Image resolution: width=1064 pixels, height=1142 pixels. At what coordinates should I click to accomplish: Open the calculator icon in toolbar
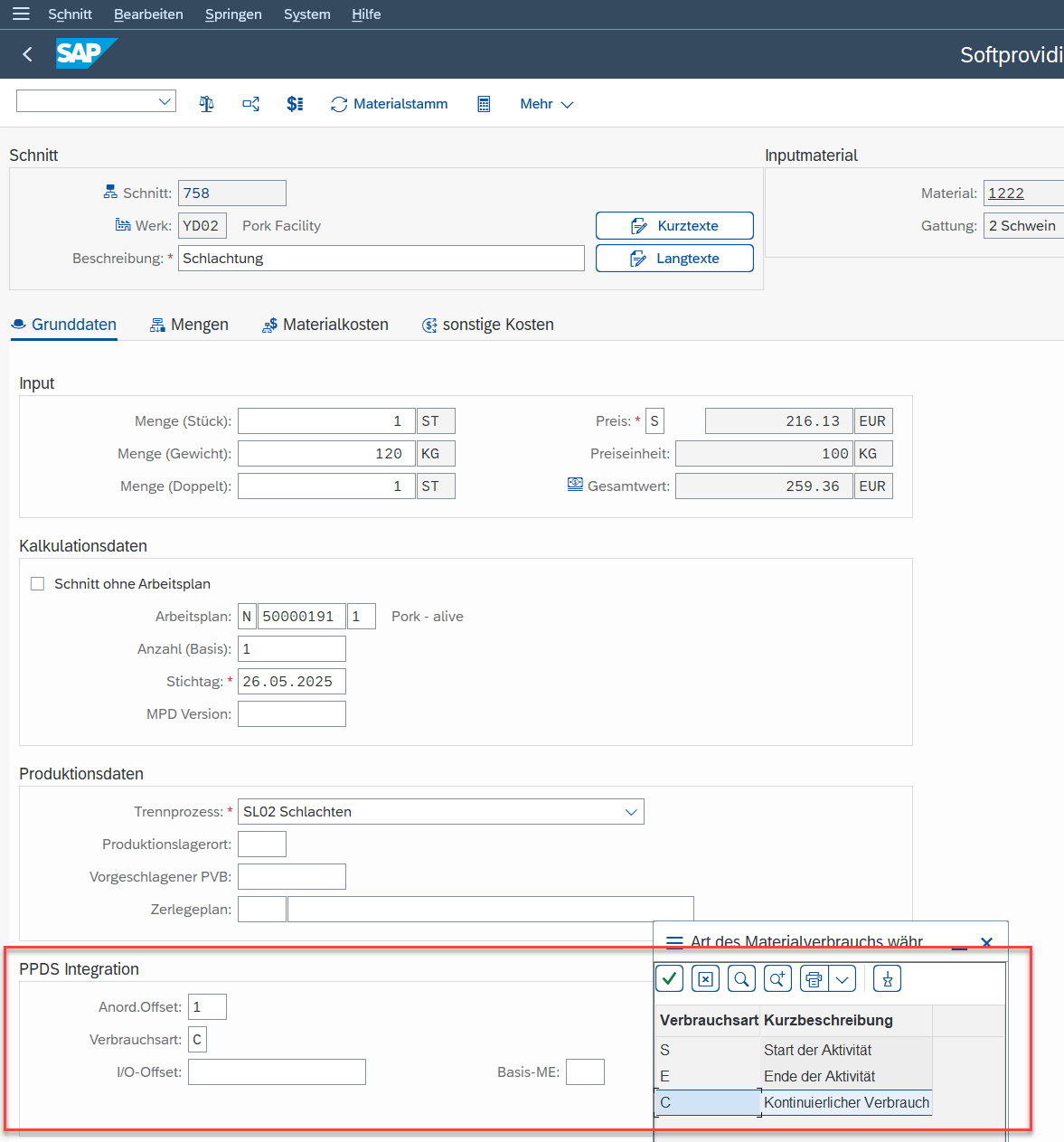[x=484, y=104]
